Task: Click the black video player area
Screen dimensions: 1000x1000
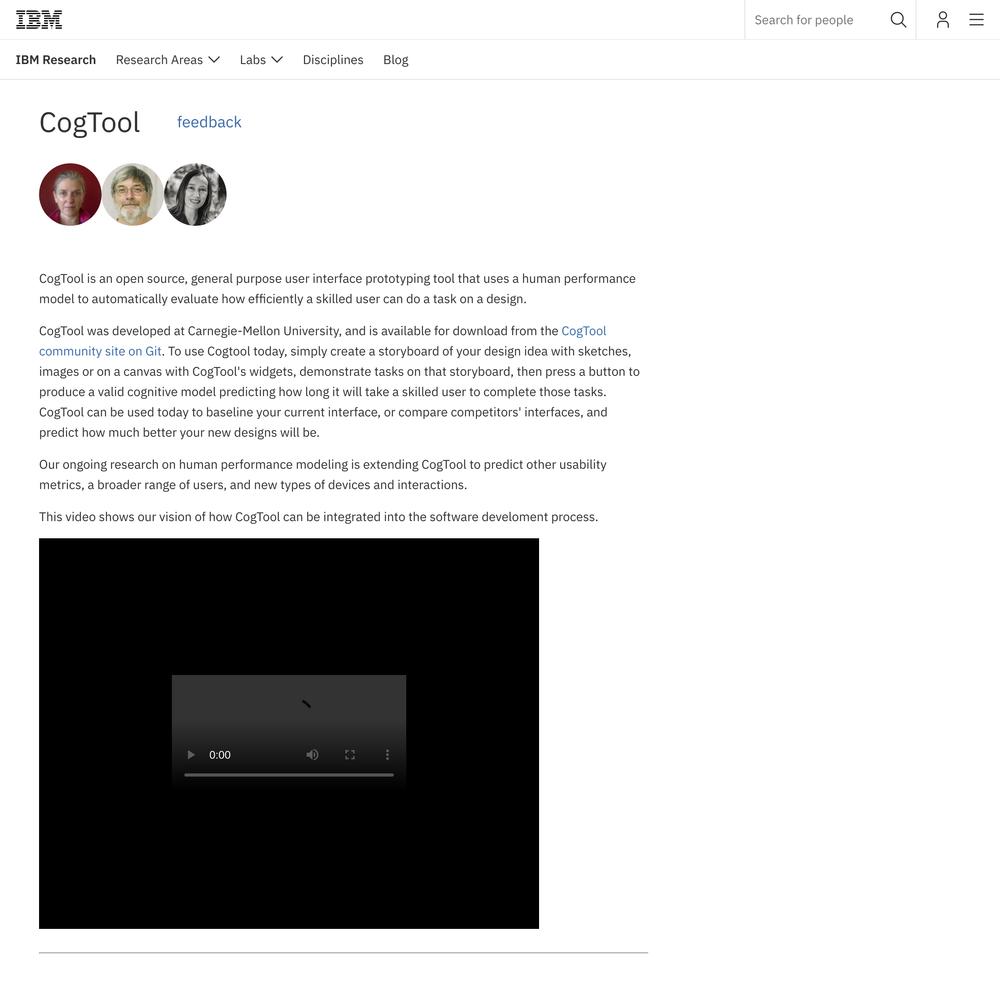Action: [x=289, y=733]
